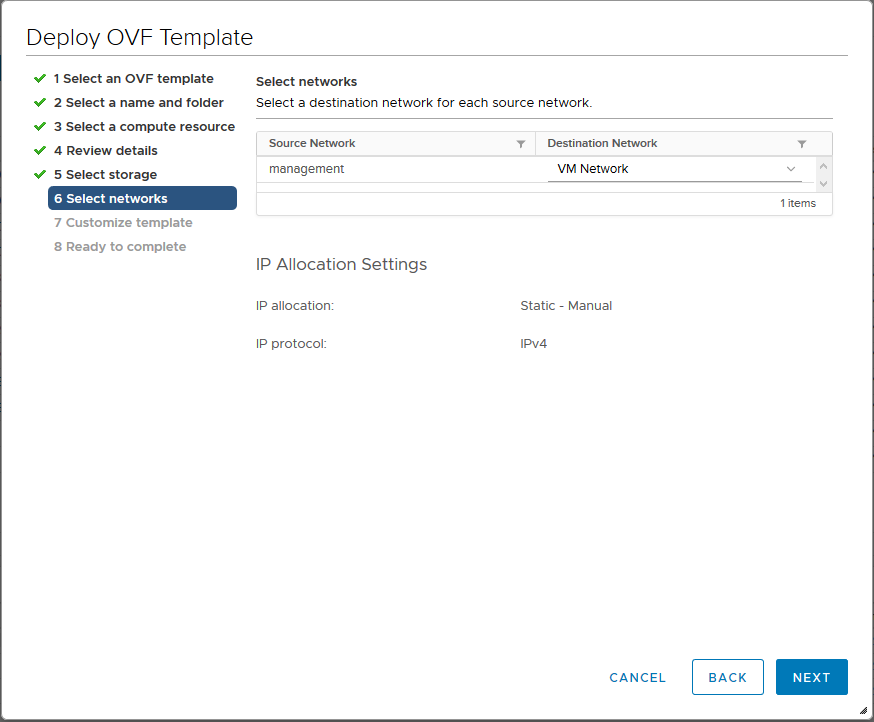Click the NEXT button
Image resolution: width=874 pixels, height=722 pixels.
click(x=812, y=677)
